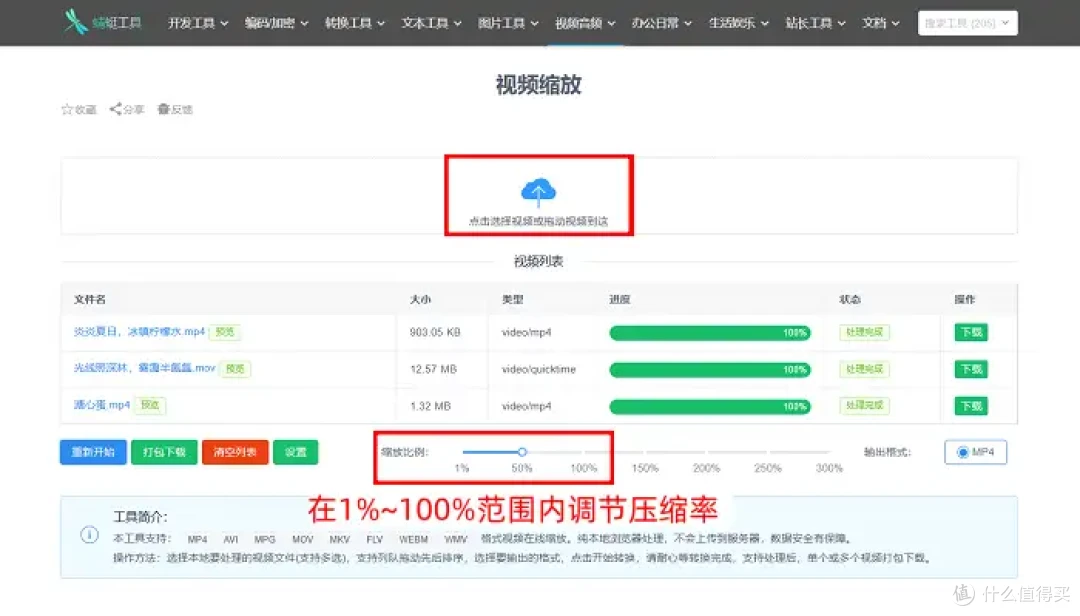The height and width of the screenshot is (616, 1080).
Task: Click the 分享 share icon
Action: pyautogui.click(x=115, y=110)
